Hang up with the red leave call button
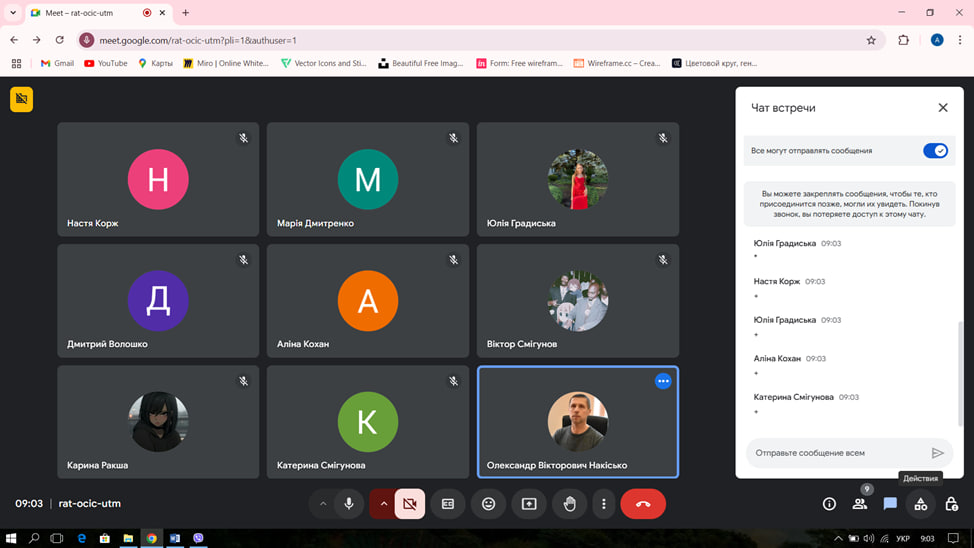Image resolution: width=974 pixels, height=548 pixels. pyautogui.click(x=643, y=504)
